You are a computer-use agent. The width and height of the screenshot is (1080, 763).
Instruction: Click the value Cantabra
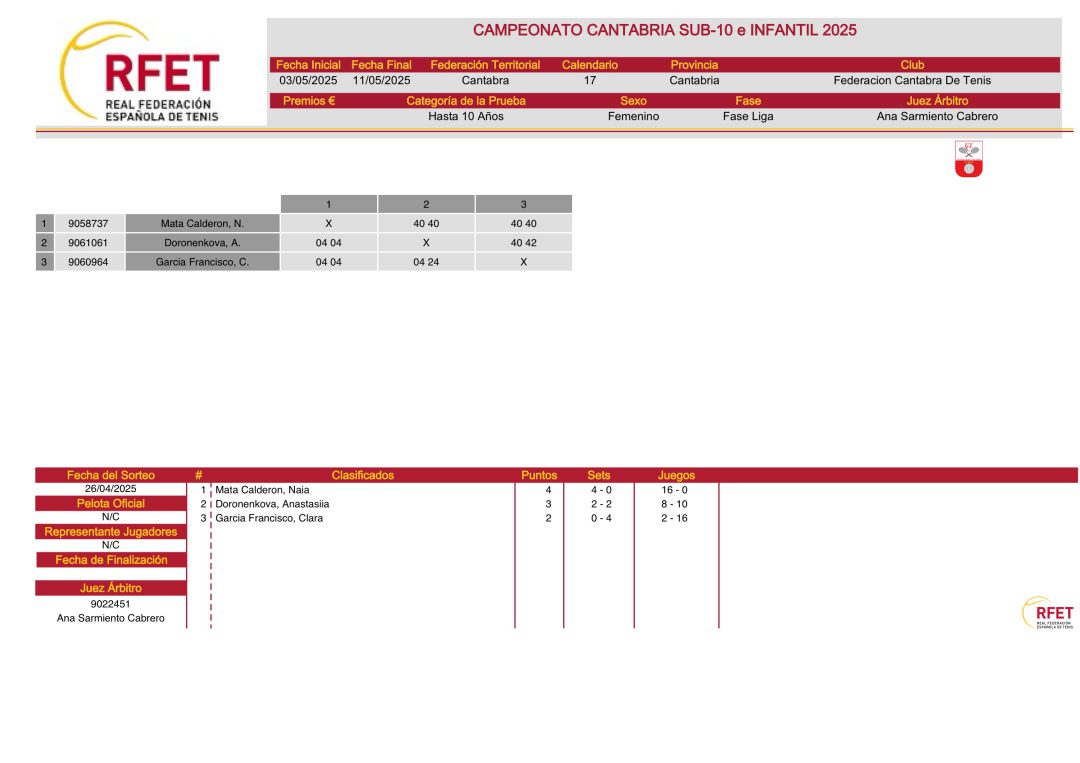pyautogui.click(x=485, y=81)
